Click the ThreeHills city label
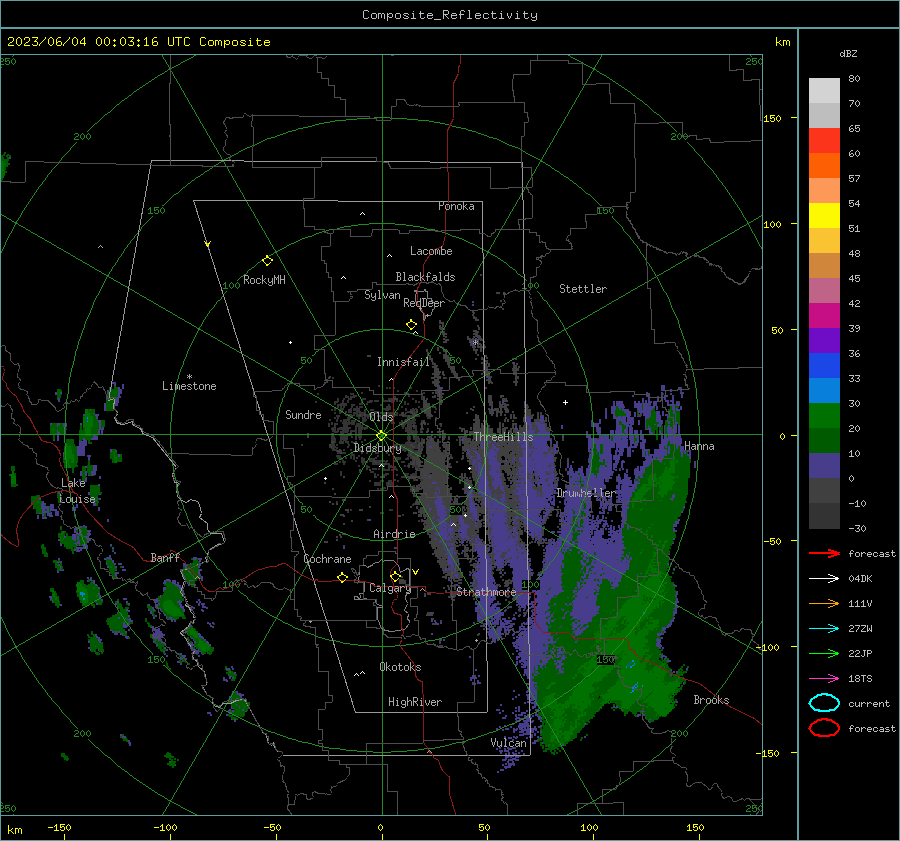 coord(503,437)
